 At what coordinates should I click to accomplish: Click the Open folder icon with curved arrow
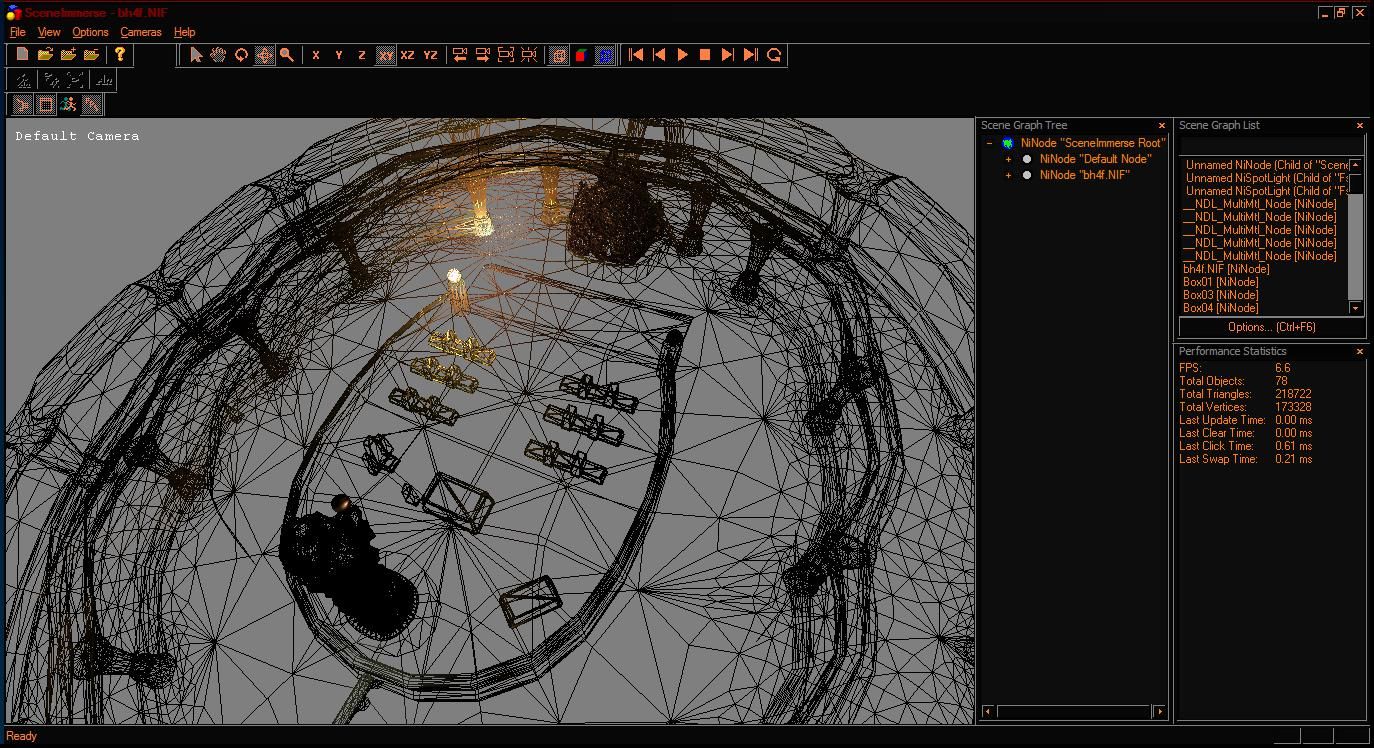coord(45,55)
